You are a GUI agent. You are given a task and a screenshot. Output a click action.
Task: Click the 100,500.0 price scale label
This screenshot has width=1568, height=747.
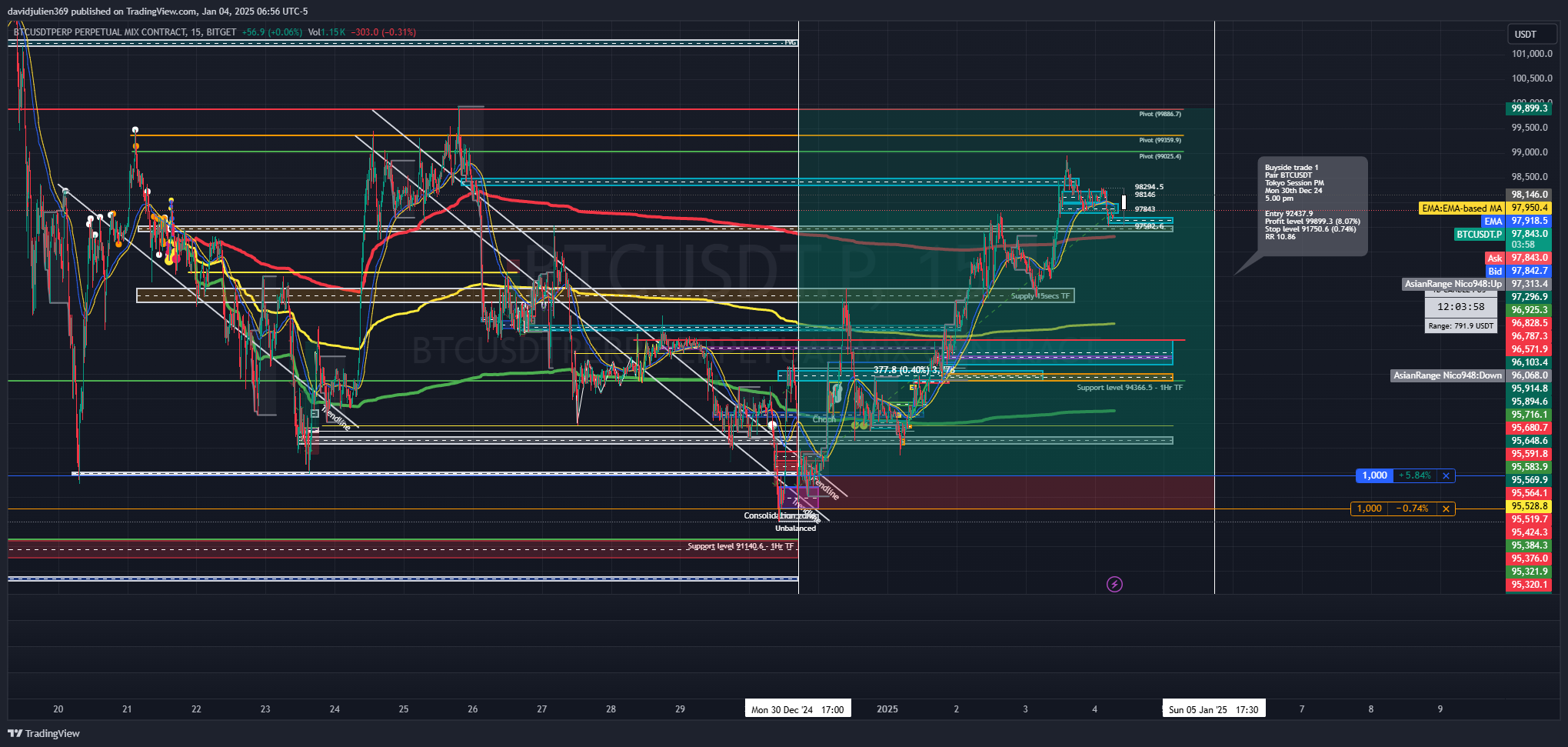pos(1532,78)
